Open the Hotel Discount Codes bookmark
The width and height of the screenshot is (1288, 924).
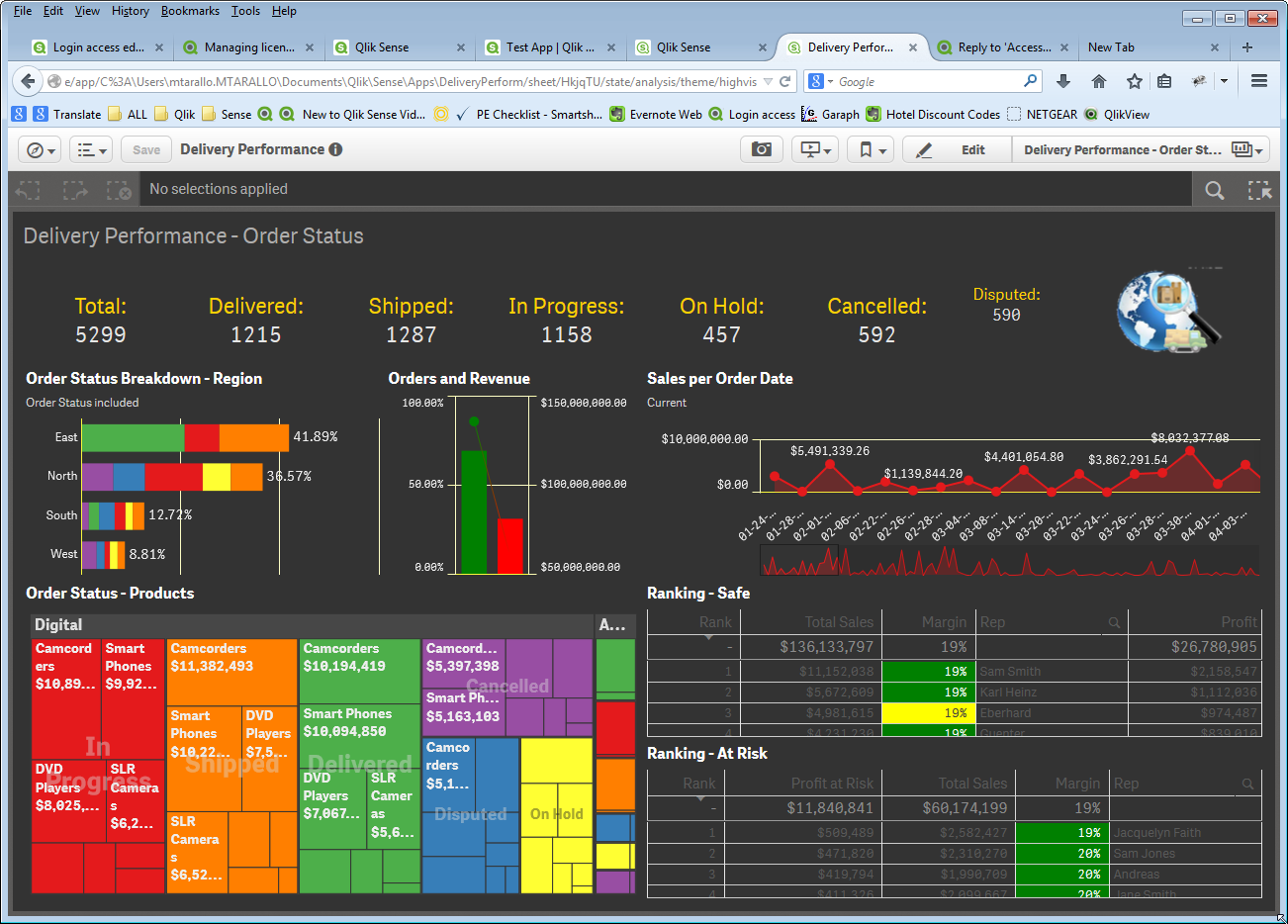933,114
